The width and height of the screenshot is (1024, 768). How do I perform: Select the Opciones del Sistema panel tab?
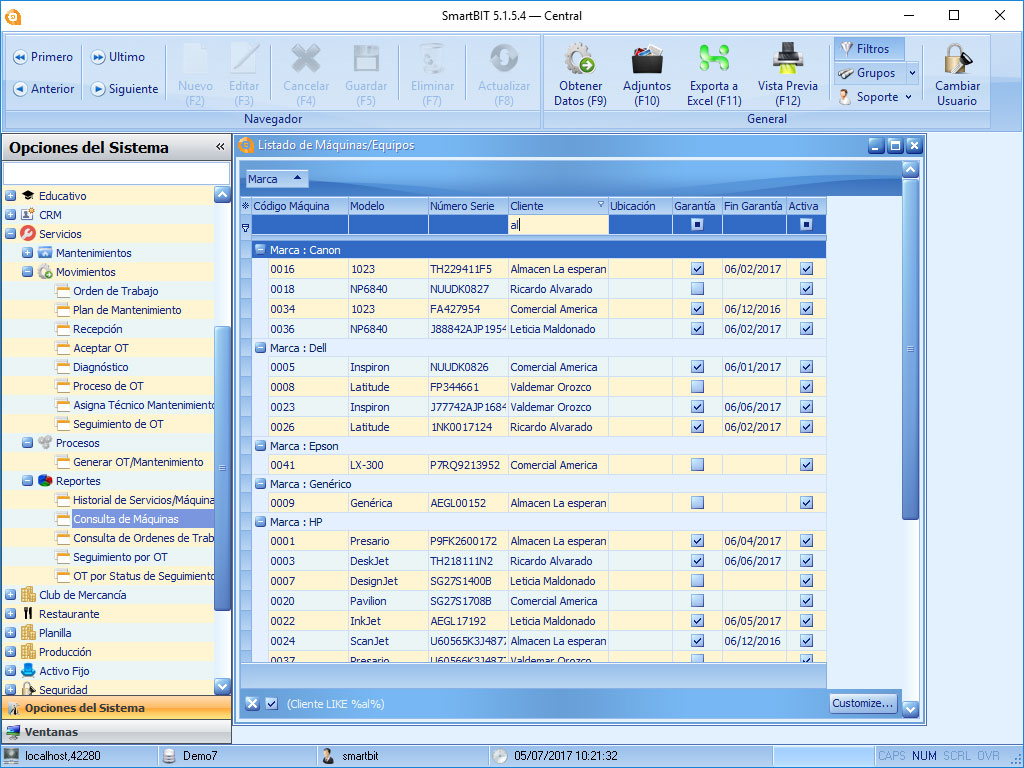pos(116,708)
